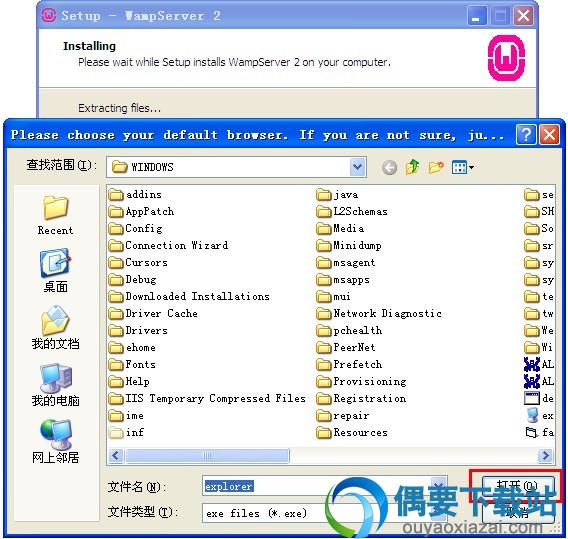Select 我的电脑 (My Computer) sidebar icon
This screenshot has width=568, height=539.
pos(55,385)
